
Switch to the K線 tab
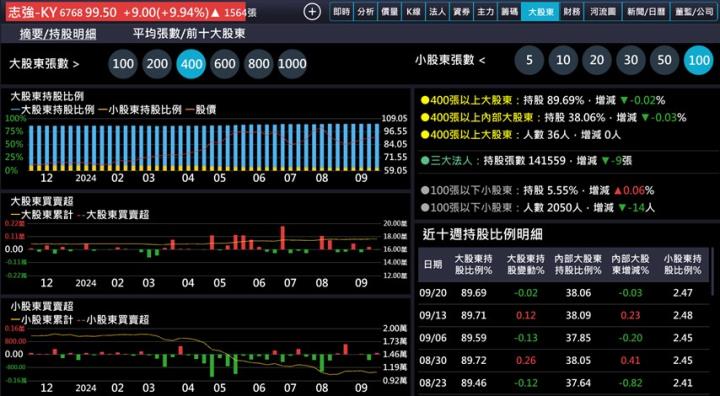click(413, 12)
